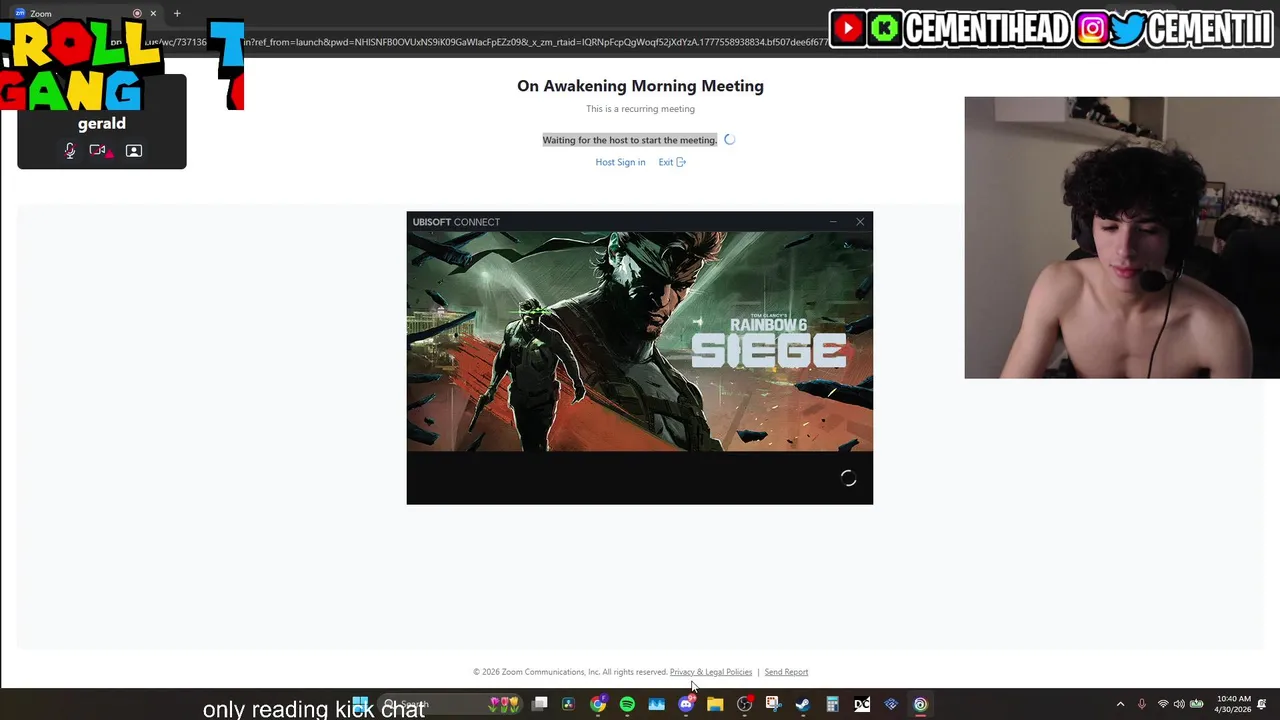The image size is (1280, 720).
Task: Open DaVinci Resolve from the taskbar
Action: point(569,704)
